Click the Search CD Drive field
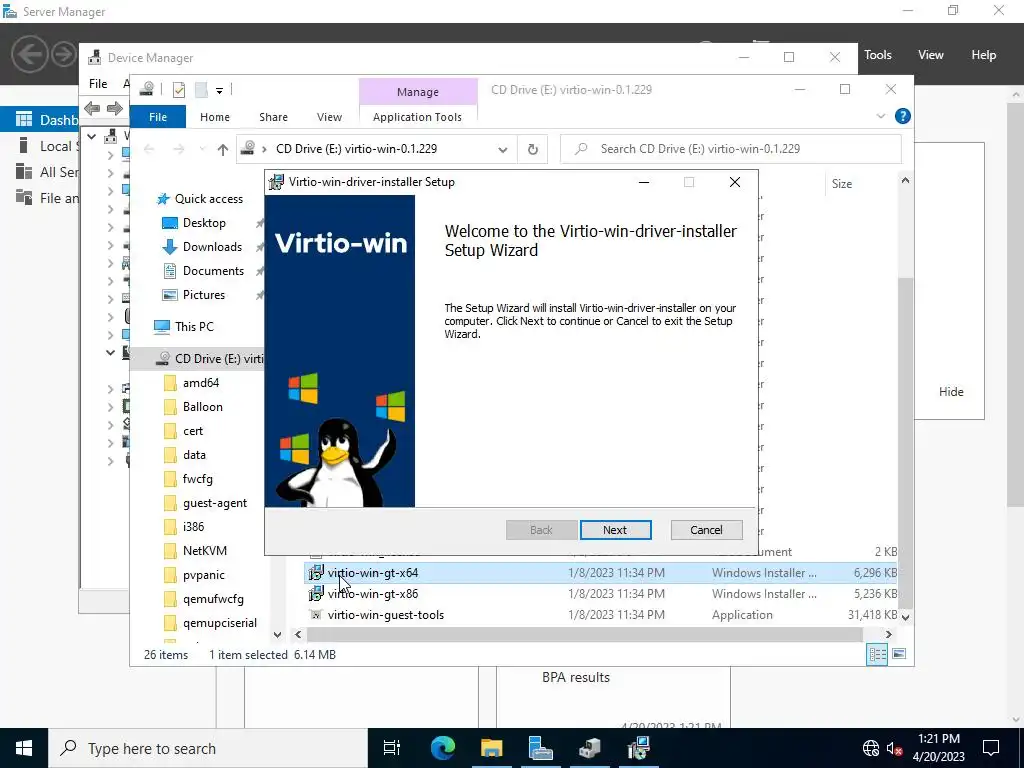 [731, 149]
